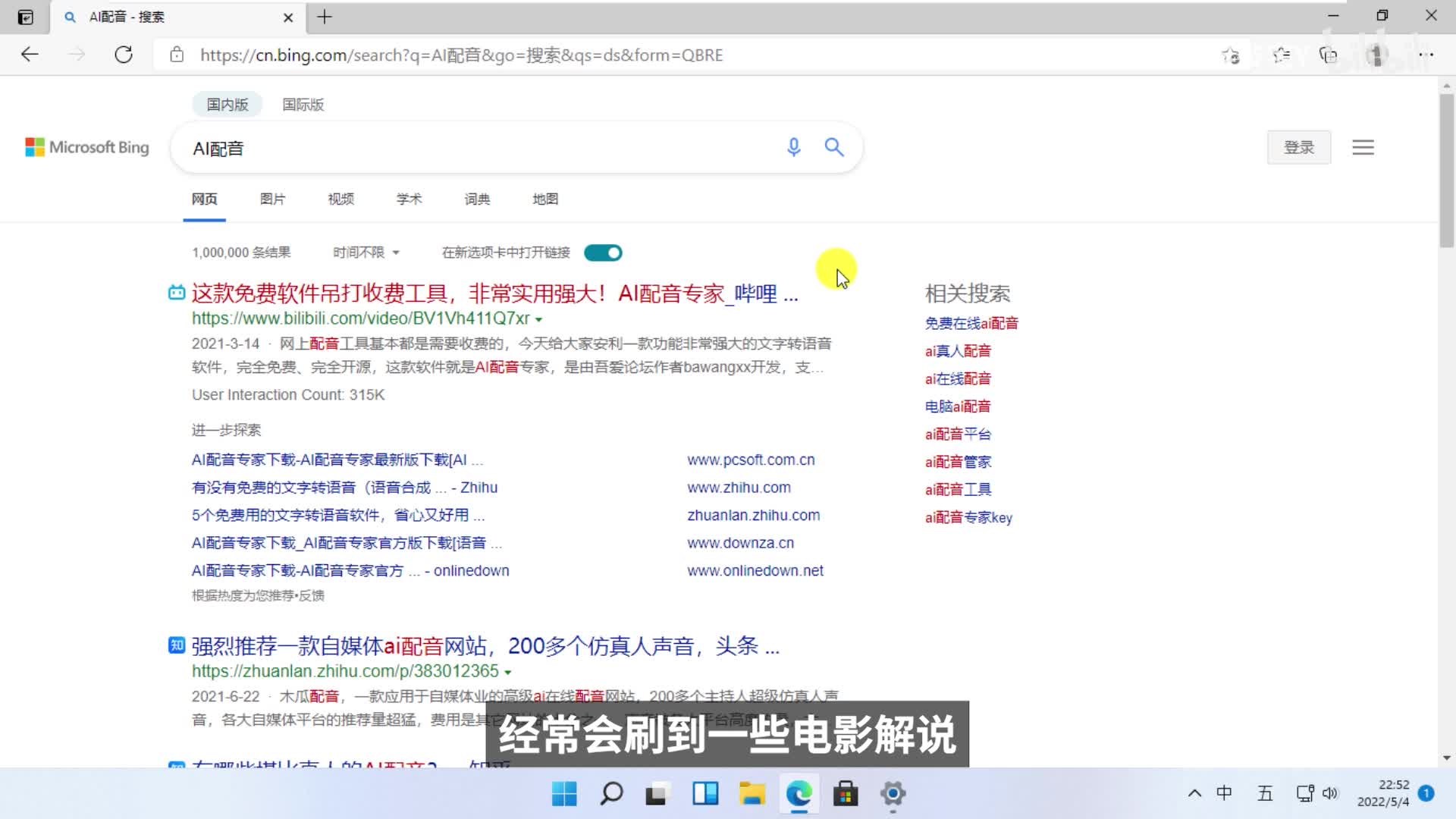Expand the 时间不限 time filter dropdown
The height and width of the screenshot is (819, 1456).
(x=366, y=253)
